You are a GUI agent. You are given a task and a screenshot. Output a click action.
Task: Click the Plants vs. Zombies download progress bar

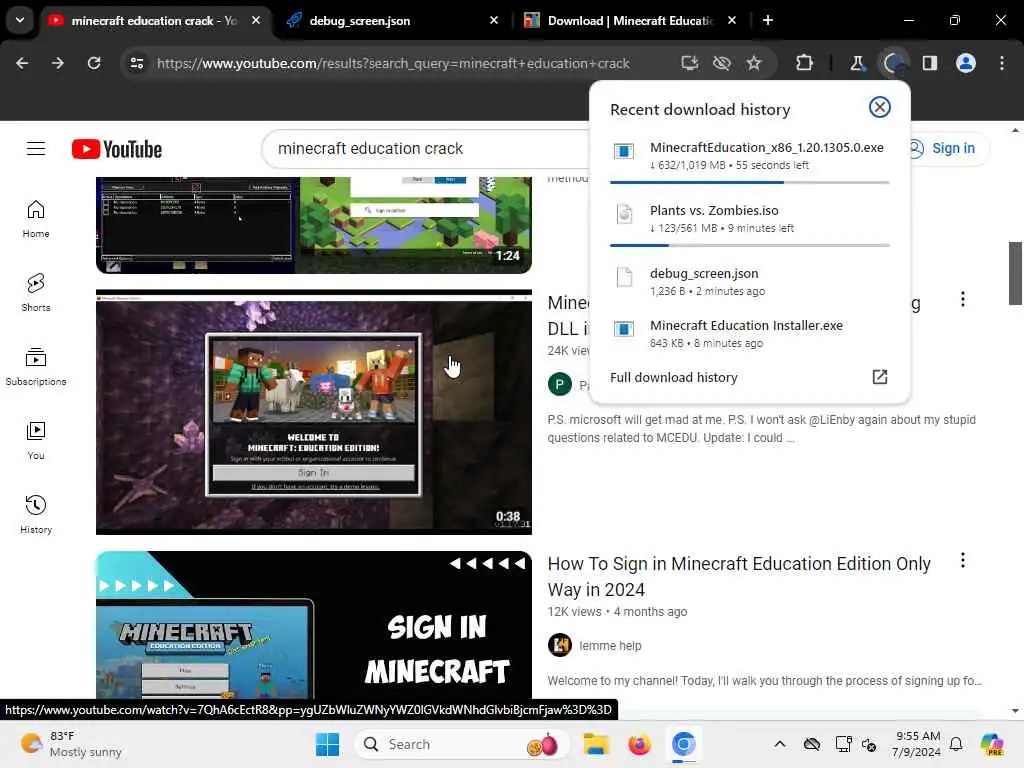(750, 245)
